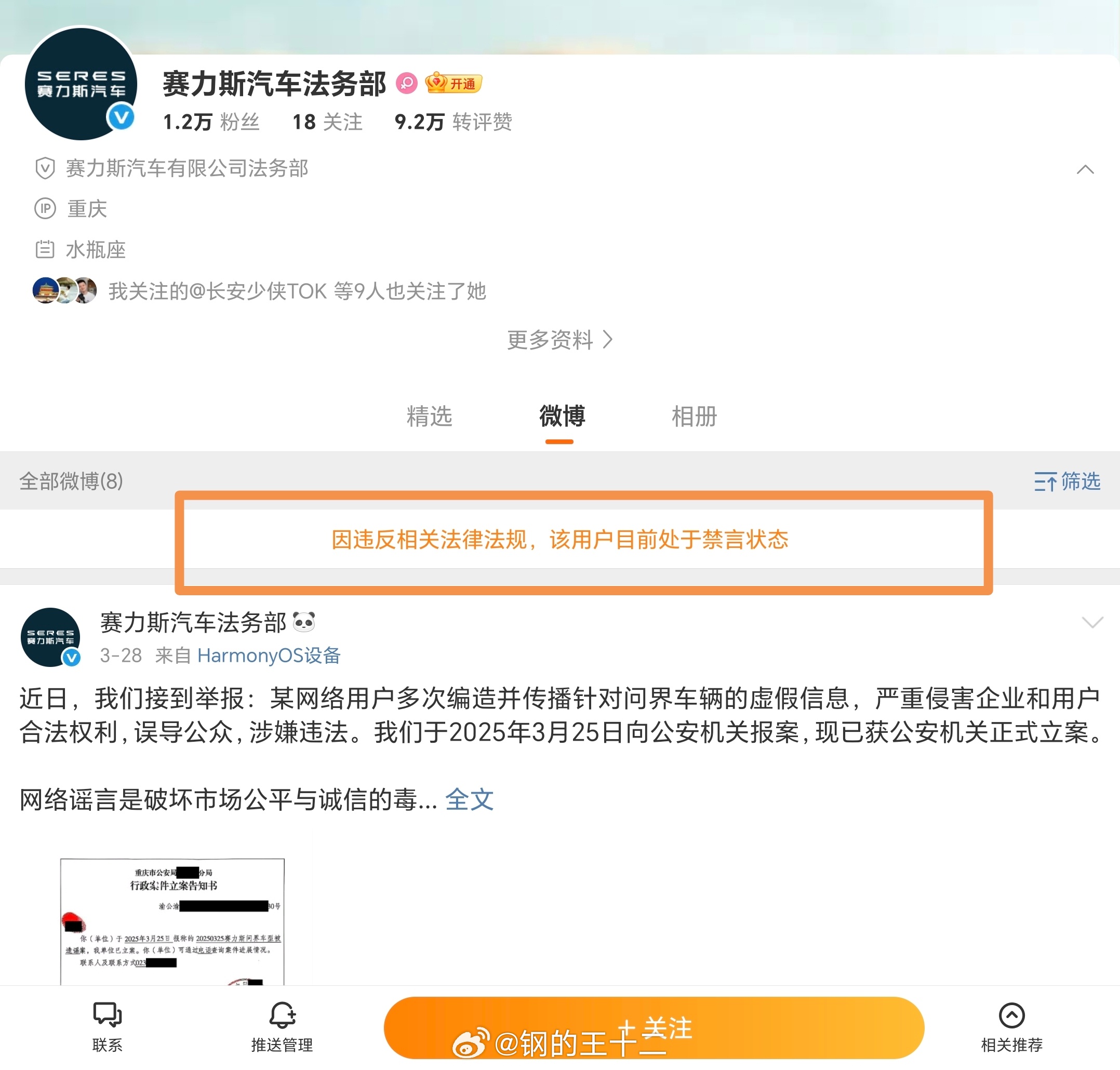The height and width of the screenshot is (1070, 1120).
Task: Click the 水瓶座 zodiac text
Action: 96,249
